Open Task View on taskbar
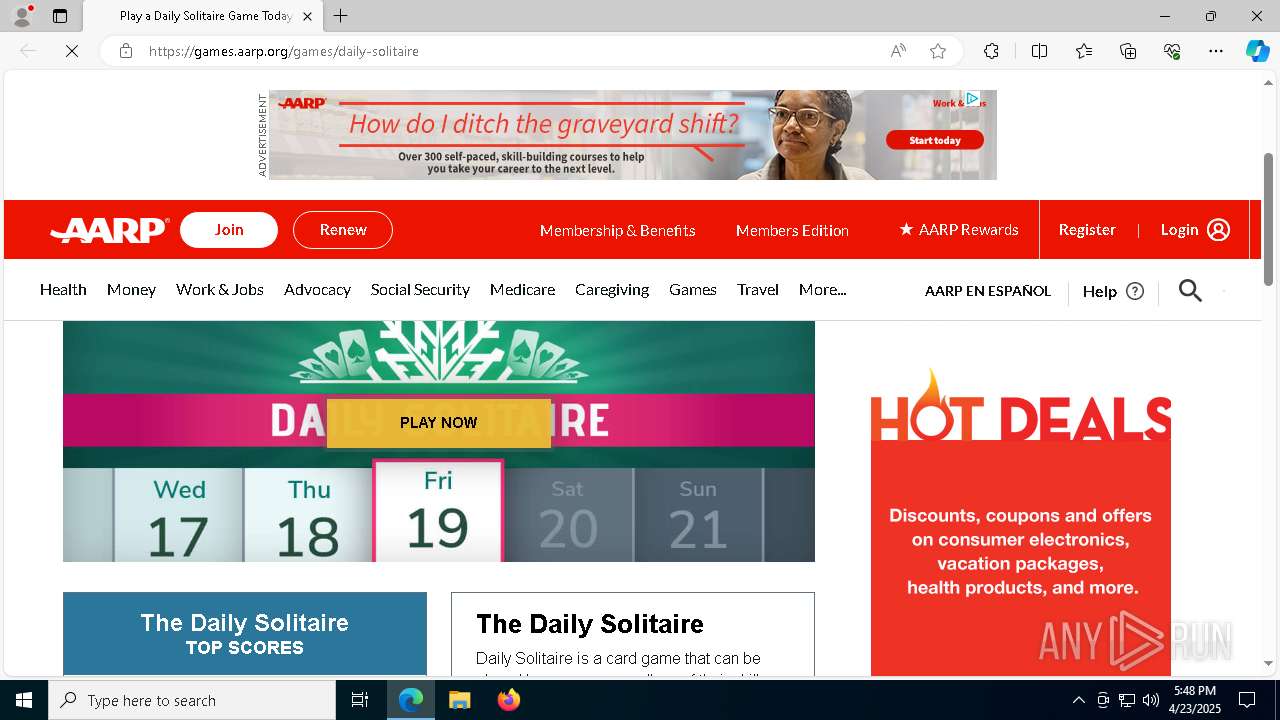Viewport: 1280px width, 720px height. pos(360,700)
